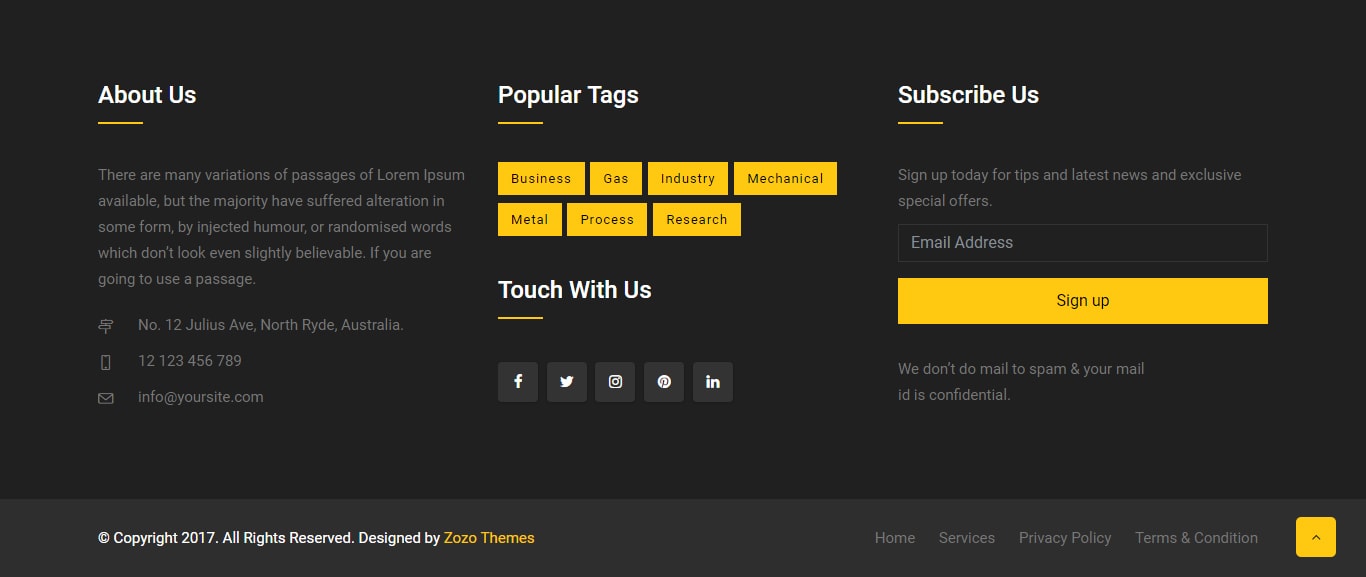Select the Business tag
The width and height of the screenshot is (1366, 577).
(x=541, y=179)
